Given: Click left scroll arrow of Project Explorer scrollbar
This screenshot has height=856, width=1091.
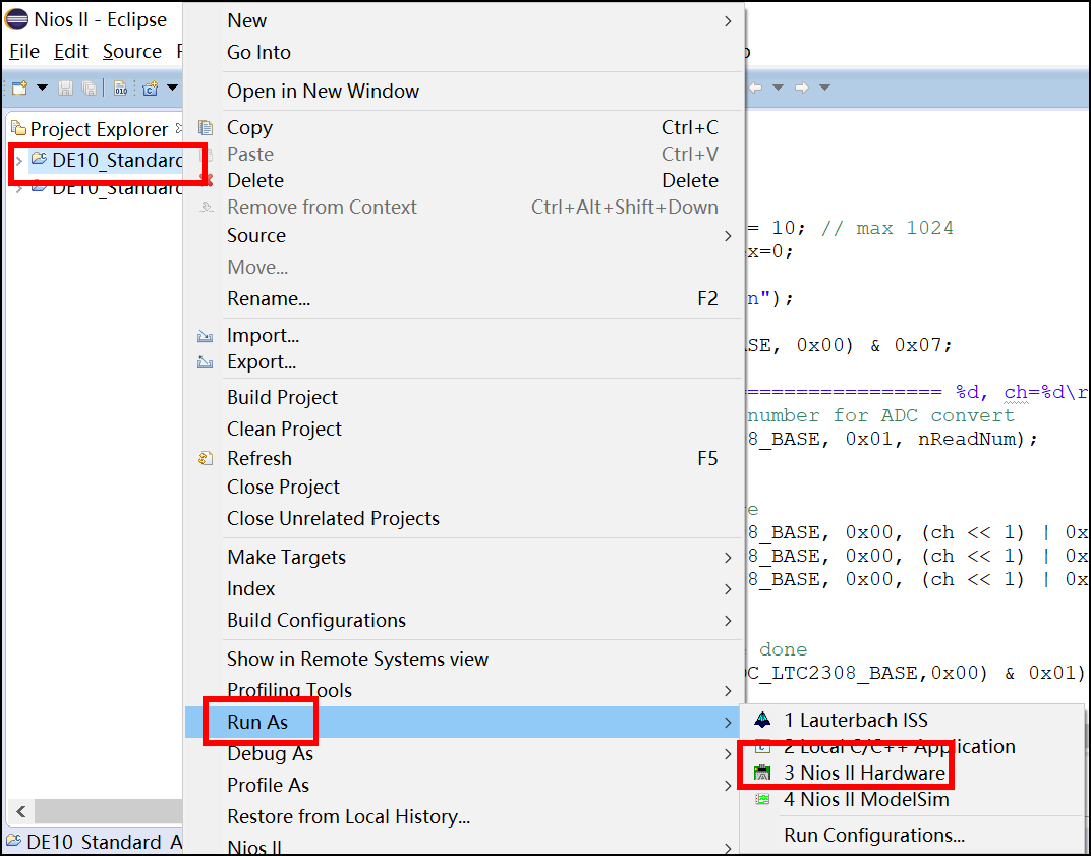Looking at the screenshot, I should pyautogui.click(x=21, y=811).
